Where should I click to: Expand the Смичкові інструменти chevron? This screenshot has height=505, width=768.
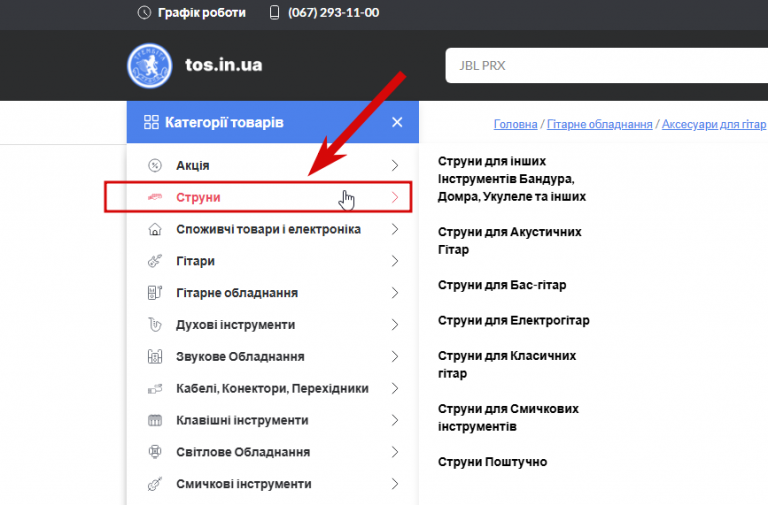[395, 484]
